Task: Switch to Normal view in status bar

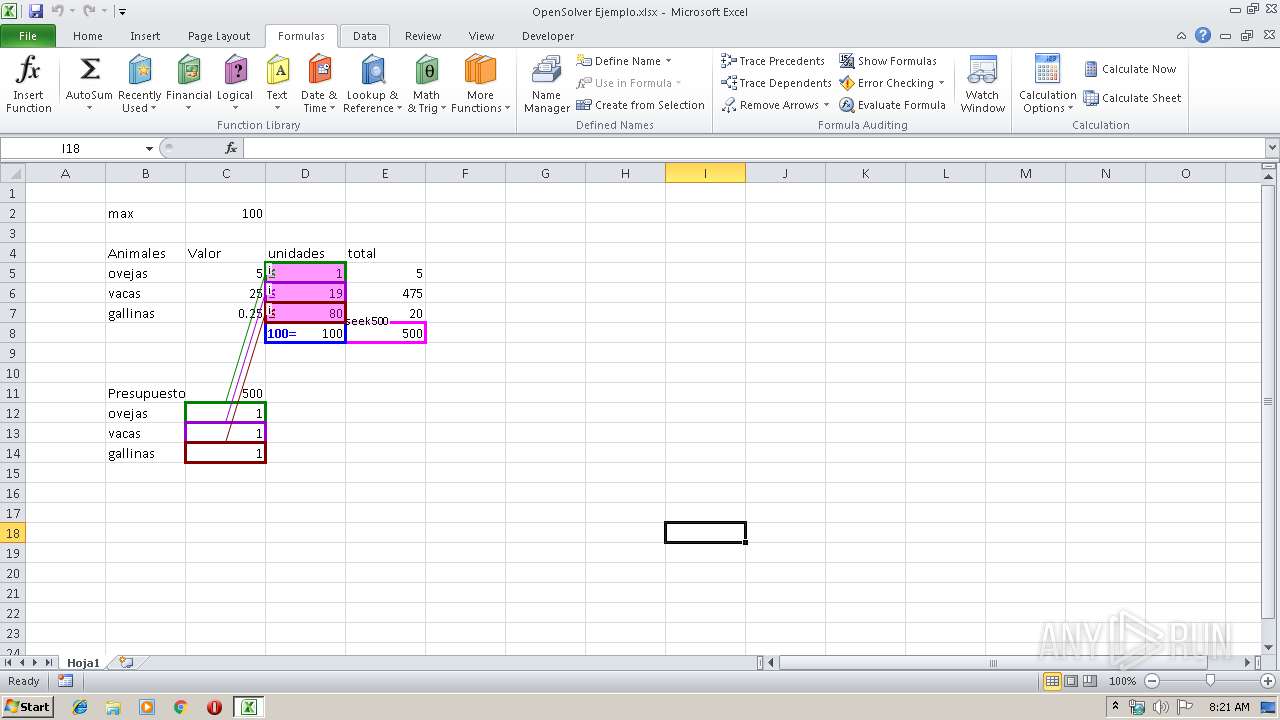Action: pyautogui.click(x=1052, y=681)
